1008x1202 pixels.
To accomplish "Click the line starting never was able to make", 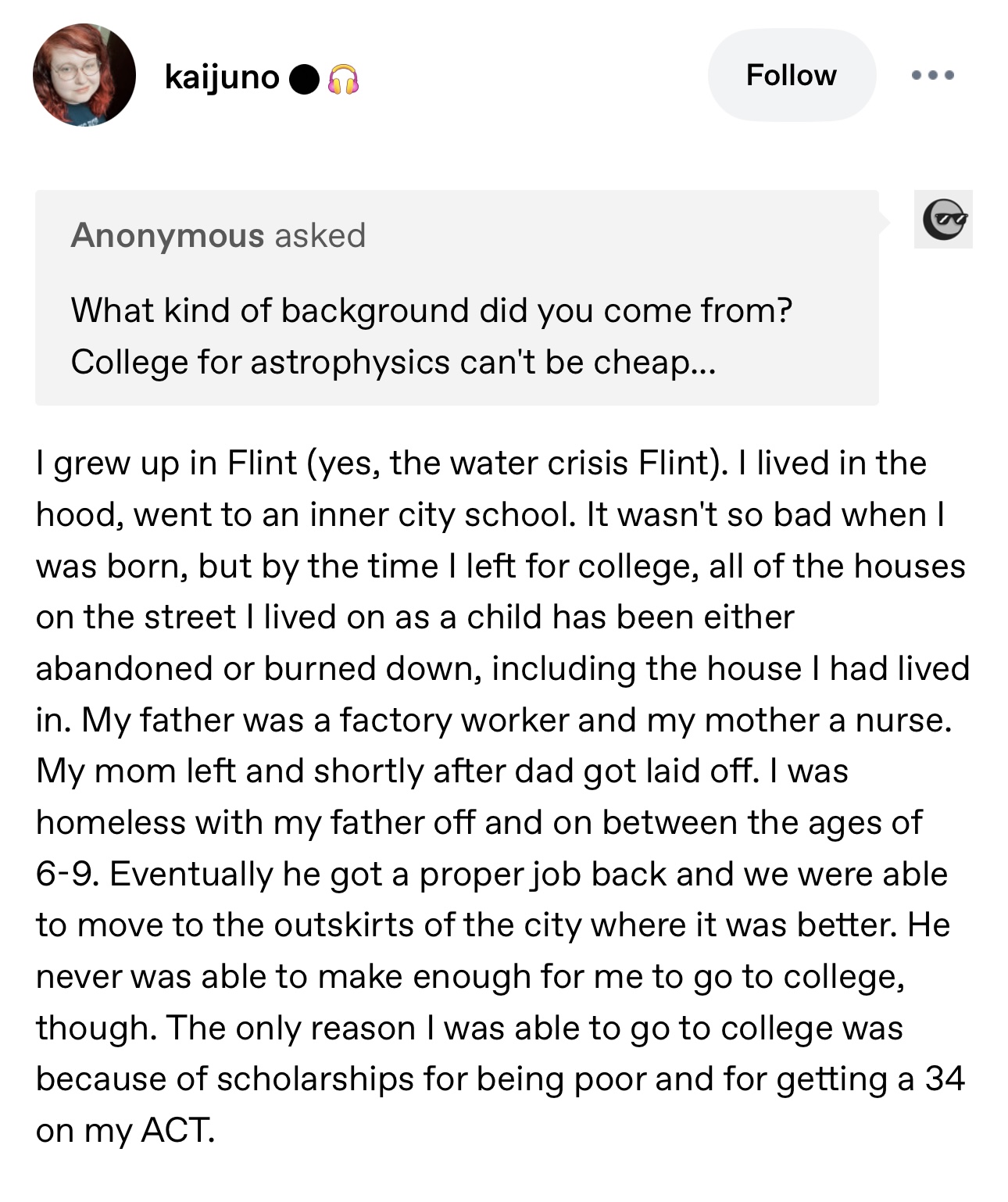I will 470,977.
